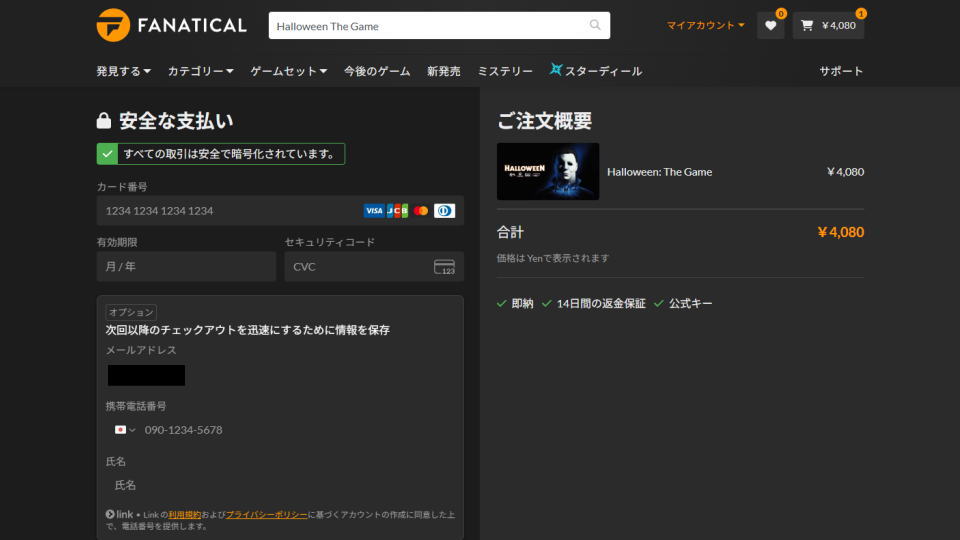Click the Star Deal star icon
This screenshot has width=960, height=540.
coord(555,69)
